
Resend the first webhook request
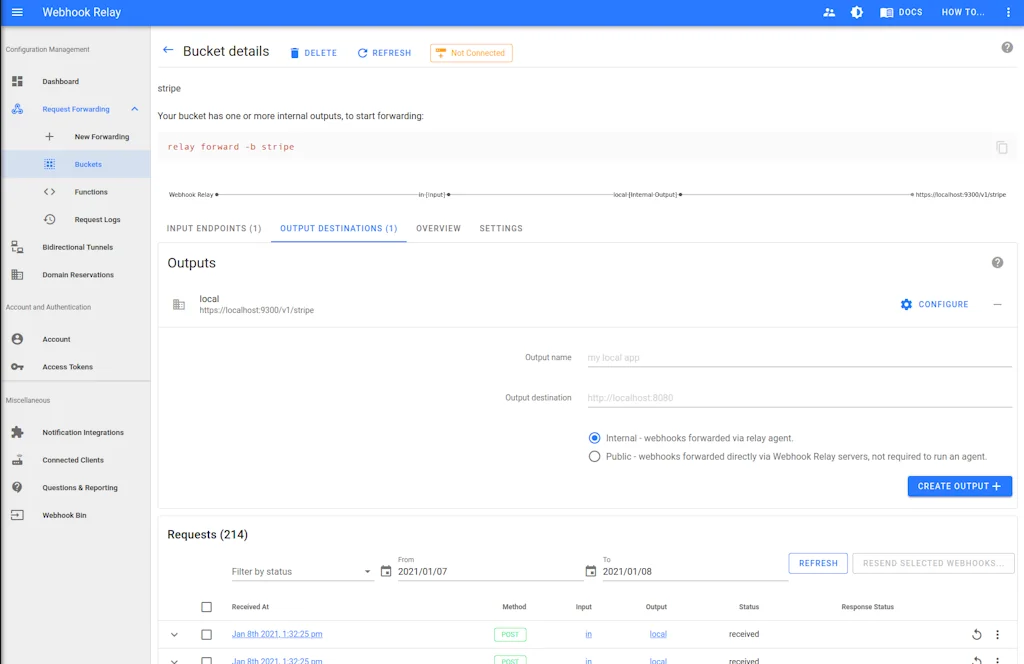coord(976,633)
